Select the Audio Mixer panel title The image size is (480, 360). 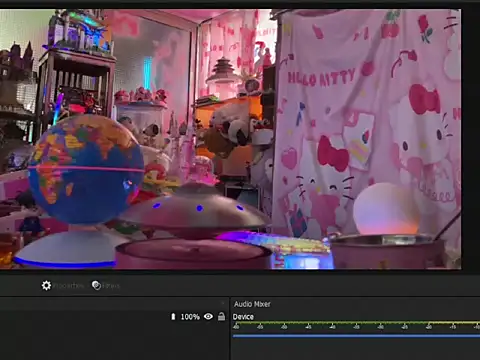click(x=252, y=304)
